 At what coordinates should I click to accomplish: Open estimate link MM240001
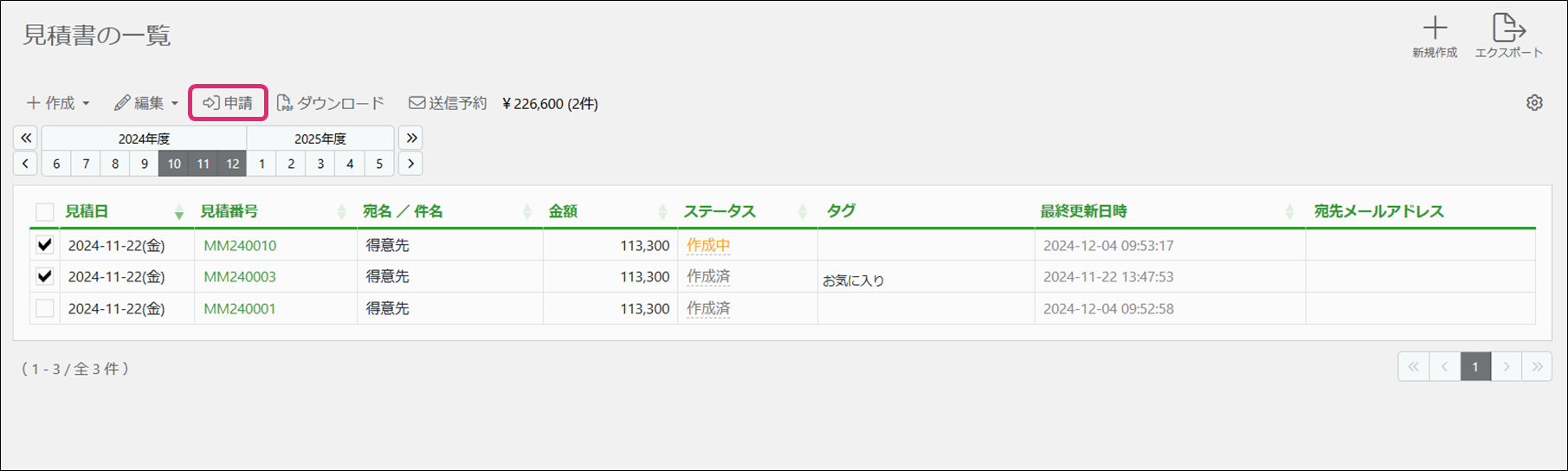(x=240, y=308)
